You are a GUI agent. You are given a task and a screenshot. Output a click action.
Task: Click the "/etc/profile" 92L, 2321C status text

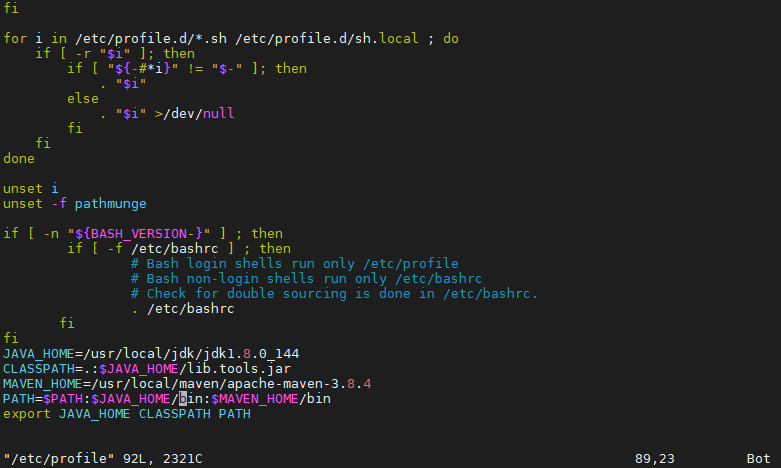(x=103, y=459)
